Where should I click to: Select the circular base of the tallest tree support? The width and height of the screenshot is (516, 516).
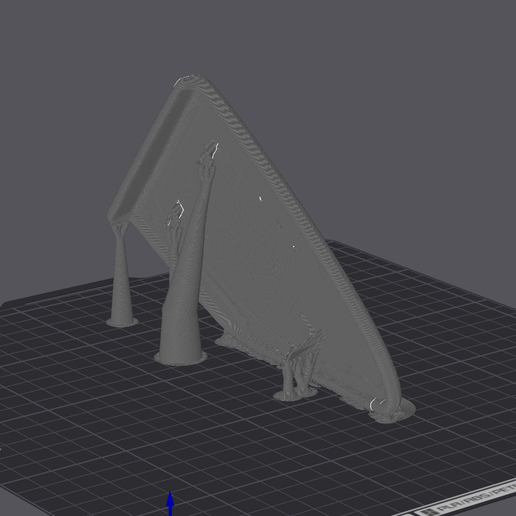tap(180, 358)
